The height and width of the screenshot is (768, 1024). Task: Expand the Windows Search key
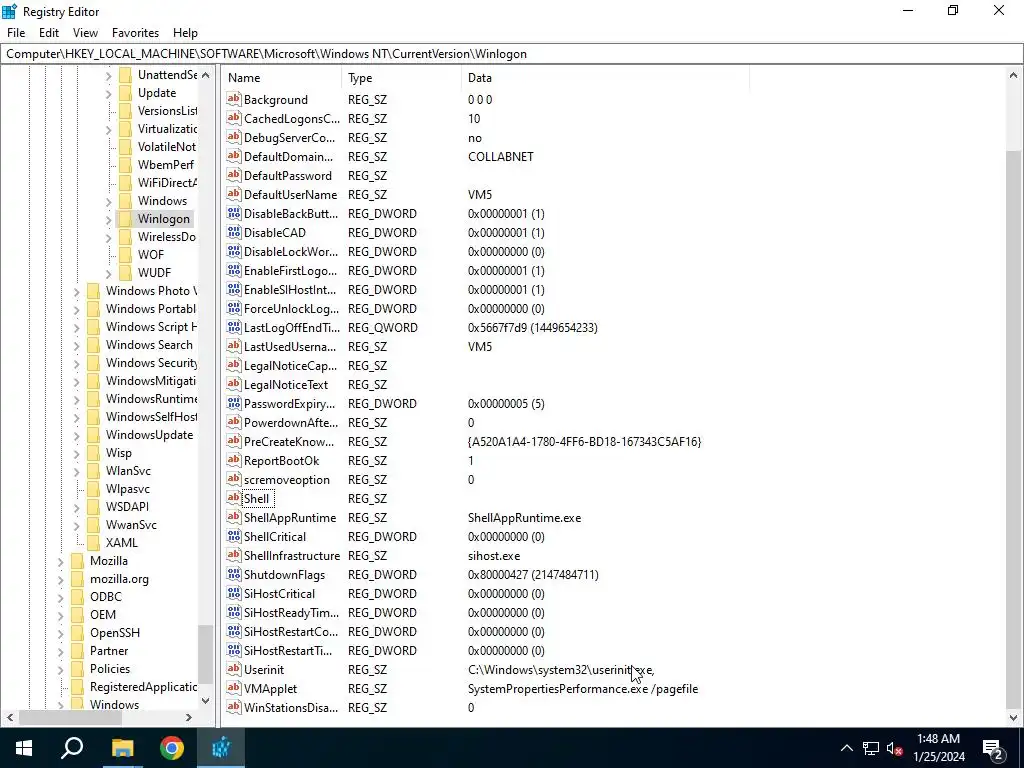(77, 345)
